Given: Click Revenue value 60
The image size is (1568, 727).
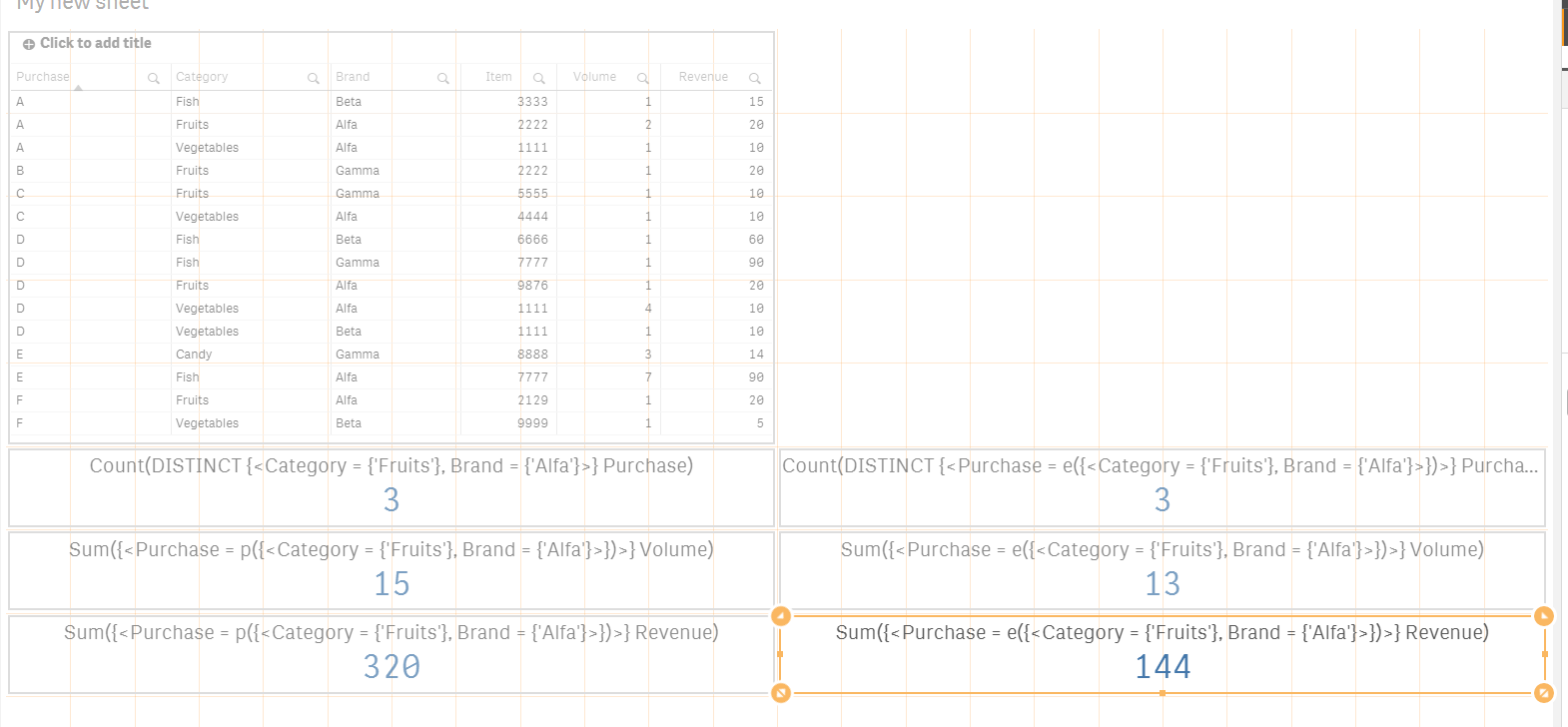Looking at the screenshot, I should tap(756, 240).
